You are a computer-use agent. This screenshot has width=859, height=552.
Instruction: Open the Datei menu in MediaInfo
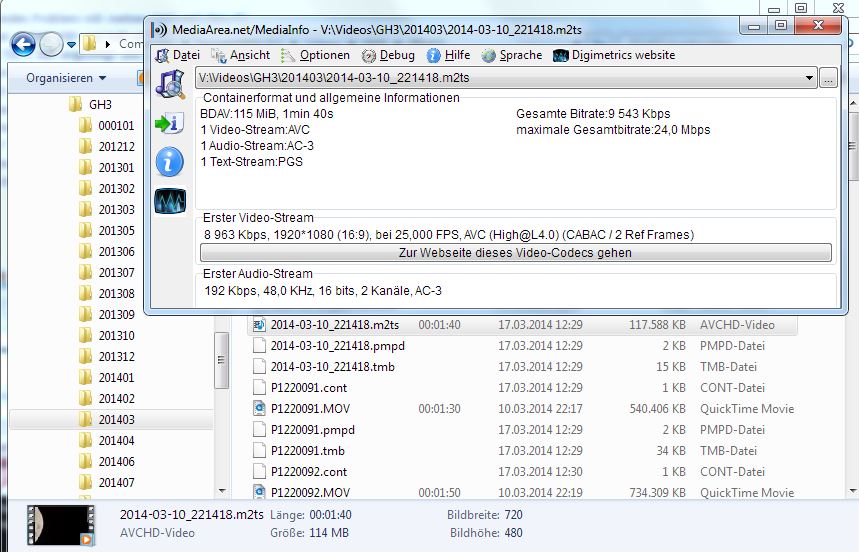point(177,55)
